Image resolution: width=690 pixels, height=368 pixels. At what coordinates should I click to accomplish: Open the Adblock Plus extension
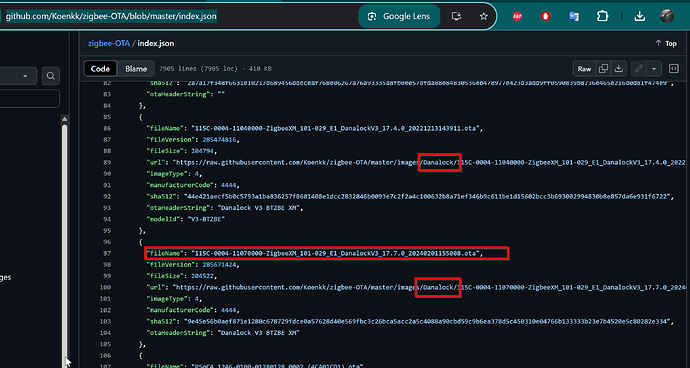[x=517, y=16]
